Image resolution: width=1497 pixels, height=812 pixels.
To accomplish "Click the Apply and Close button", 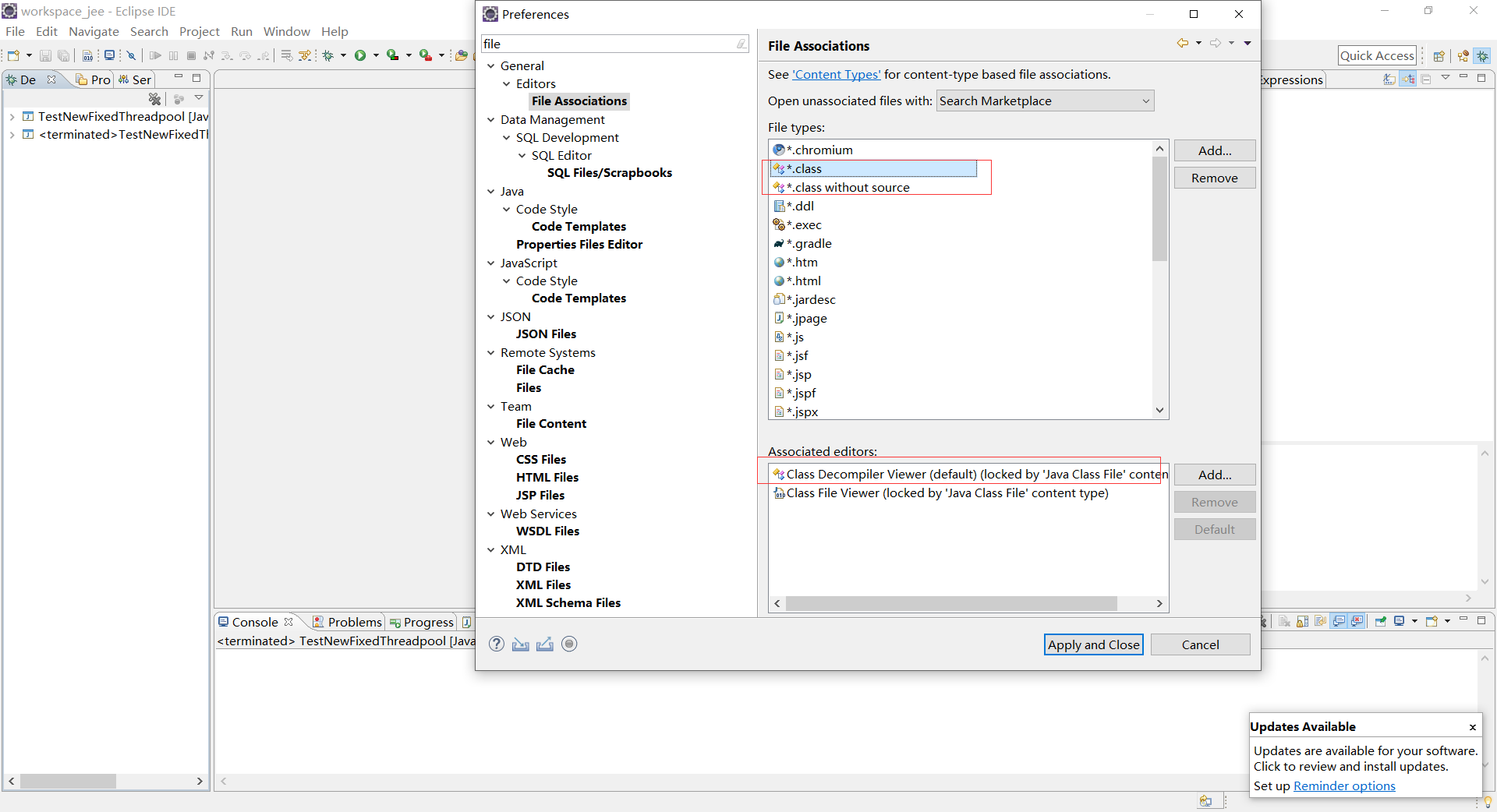I will point(1093,644).
